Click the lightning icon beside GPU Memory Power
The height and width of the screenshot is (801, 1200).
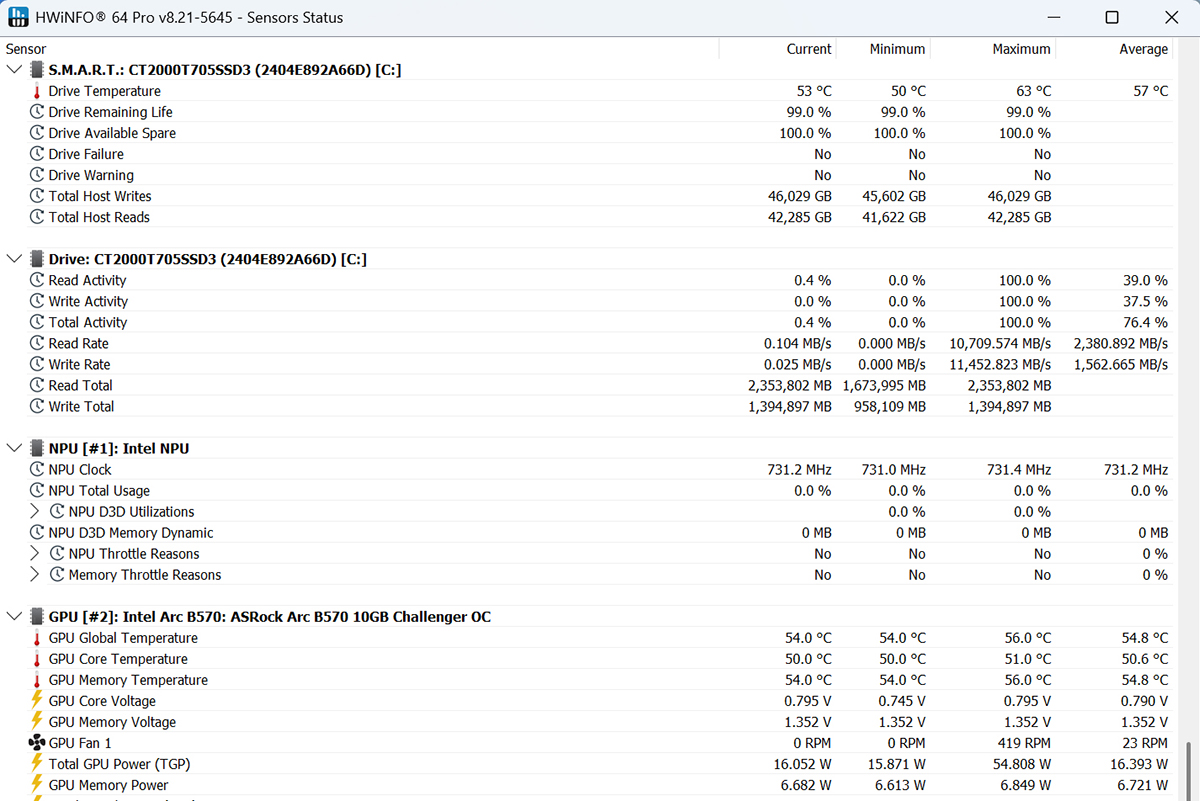(37, 785)
